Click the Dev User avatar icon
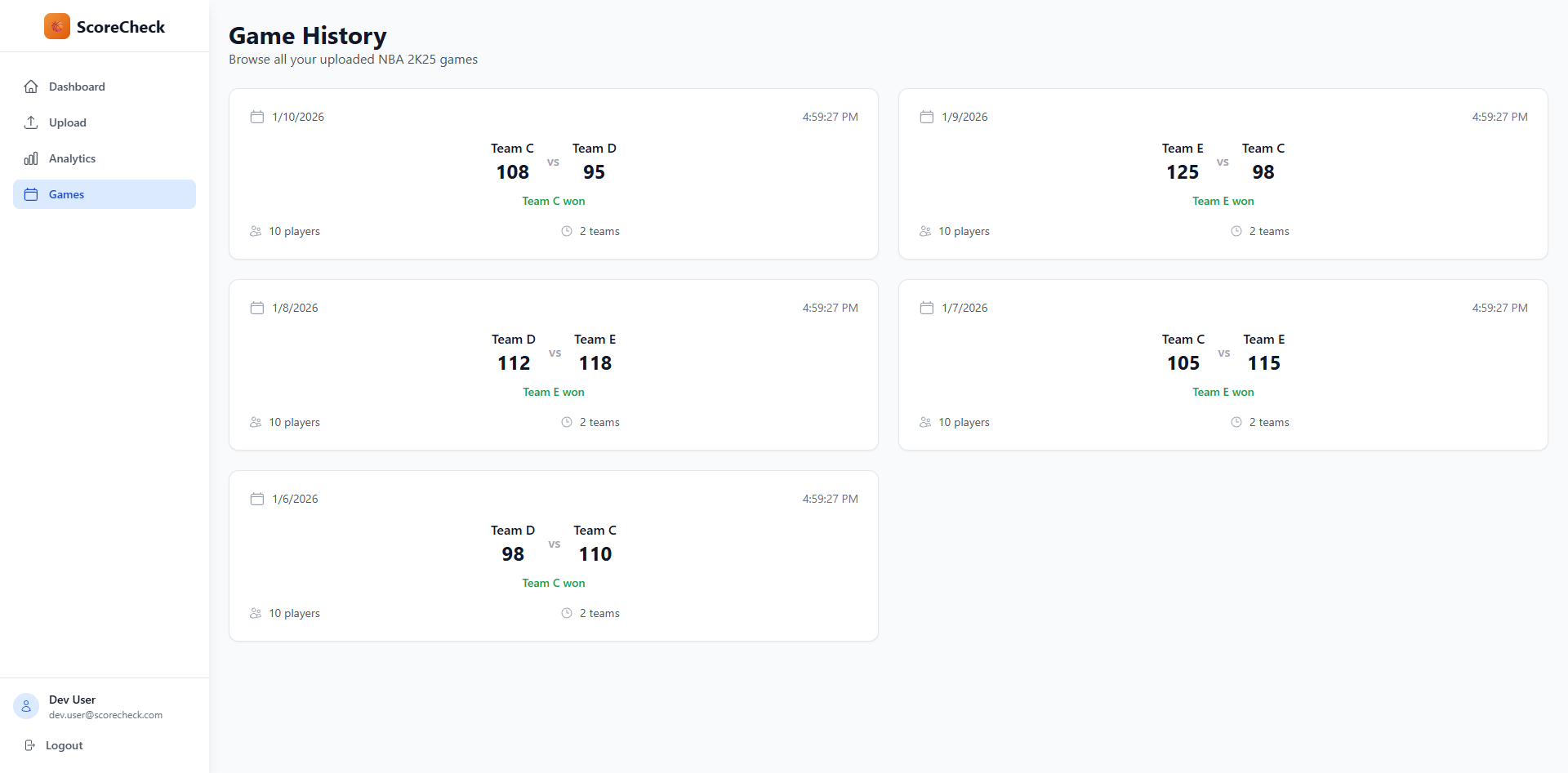 (26, 706)
